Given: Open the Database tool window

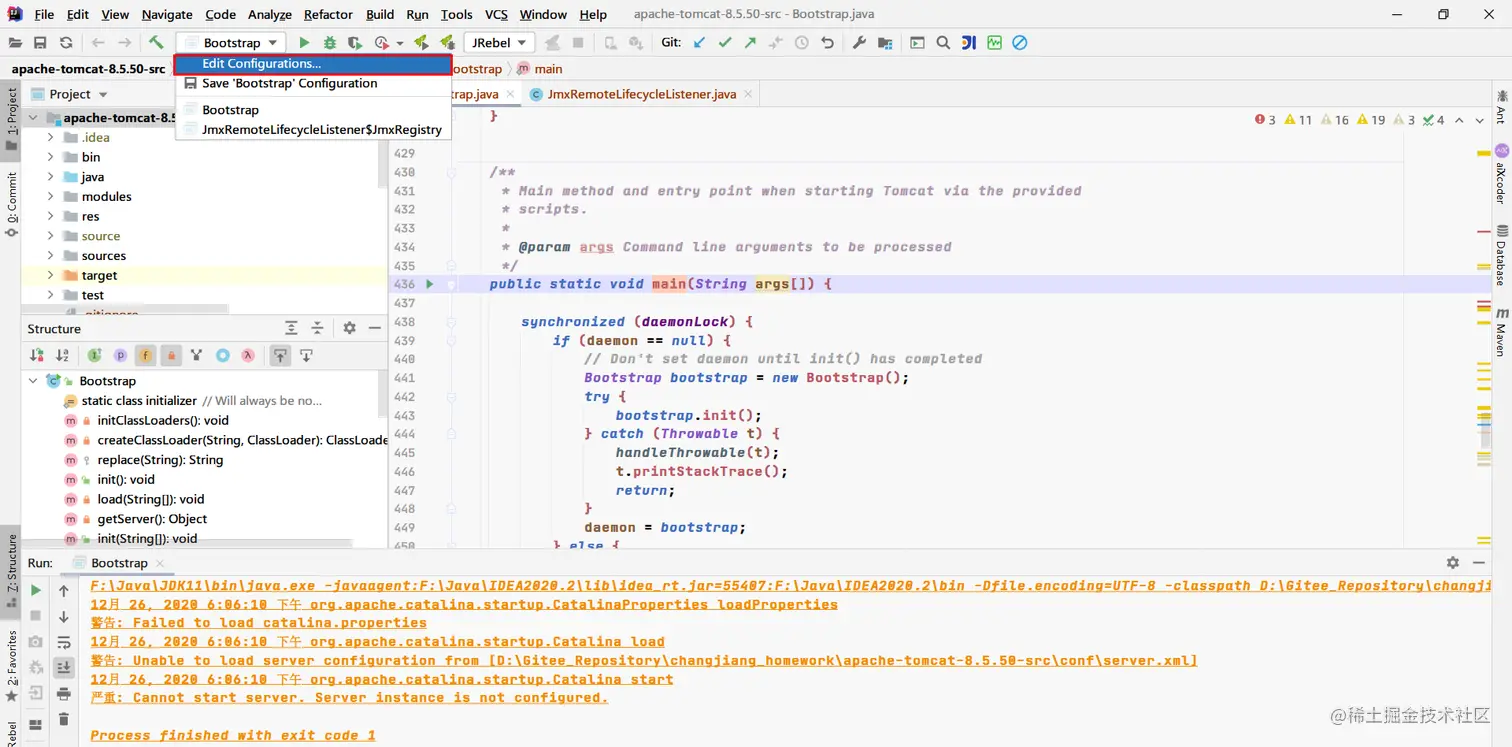Looking at the screenshot, I should coord(1501,256).
